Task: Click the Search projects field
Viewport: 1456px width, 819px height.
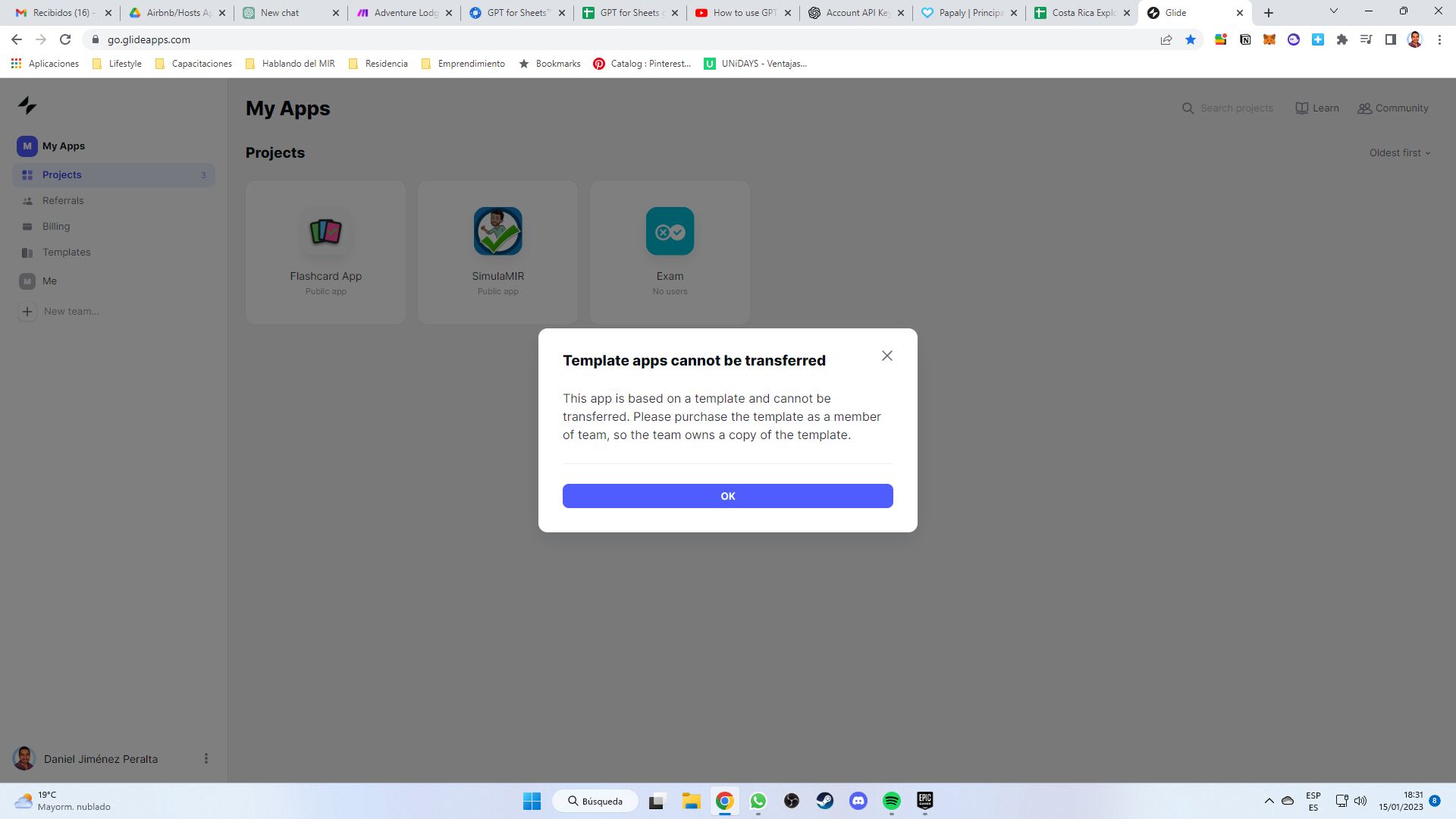Action: pyautogui.click(x=1236, y=108)
